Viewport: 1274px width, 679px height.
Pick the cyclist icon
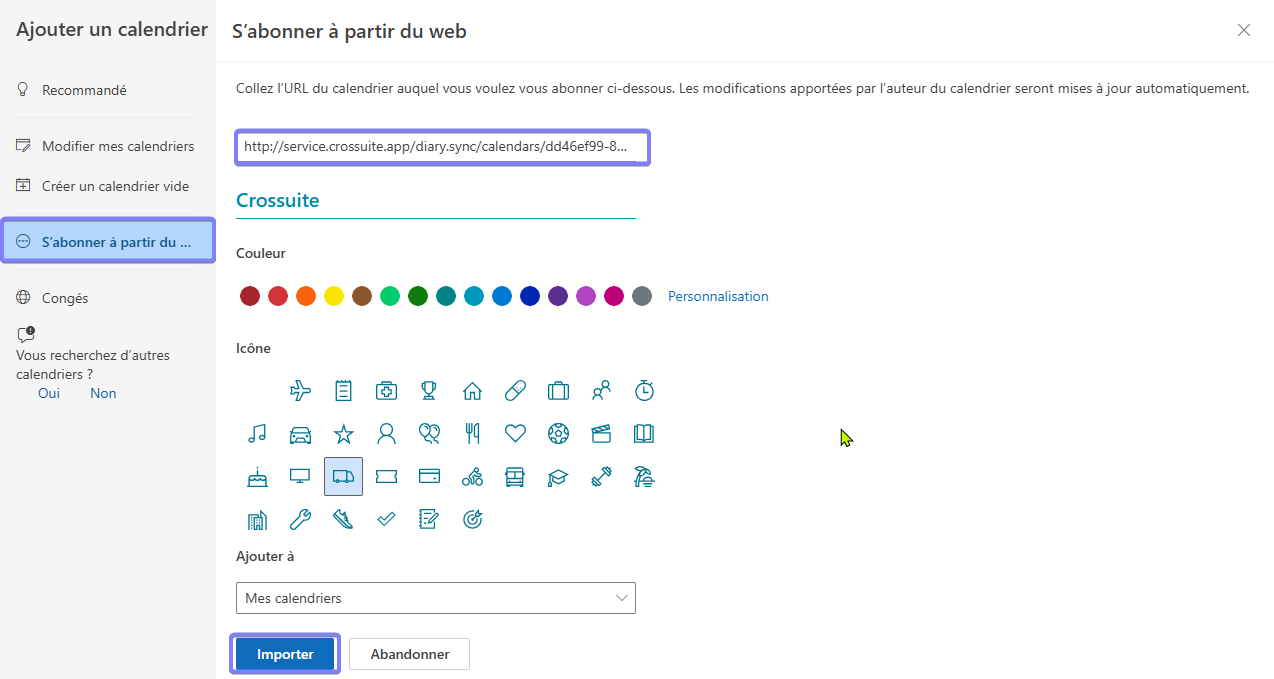[472, 477]
